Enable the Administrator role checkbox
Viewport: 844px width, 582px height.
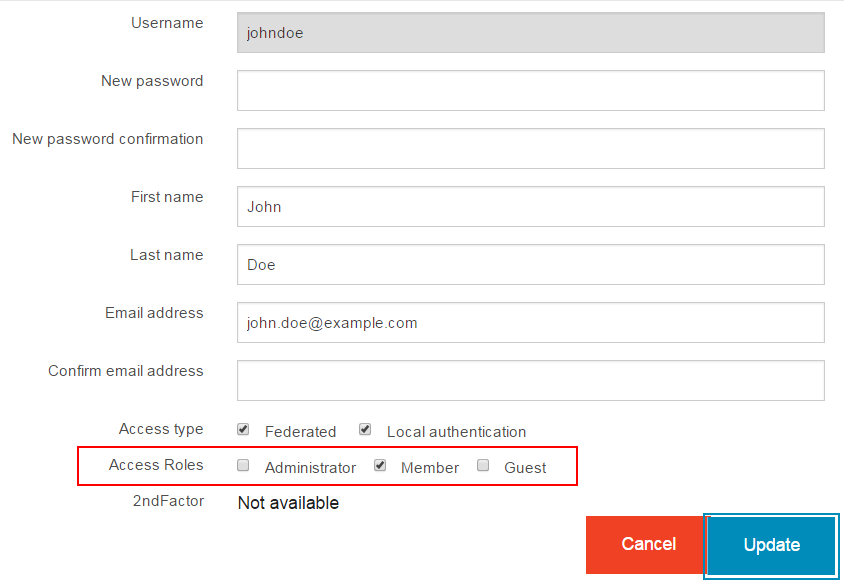point(243,465)
